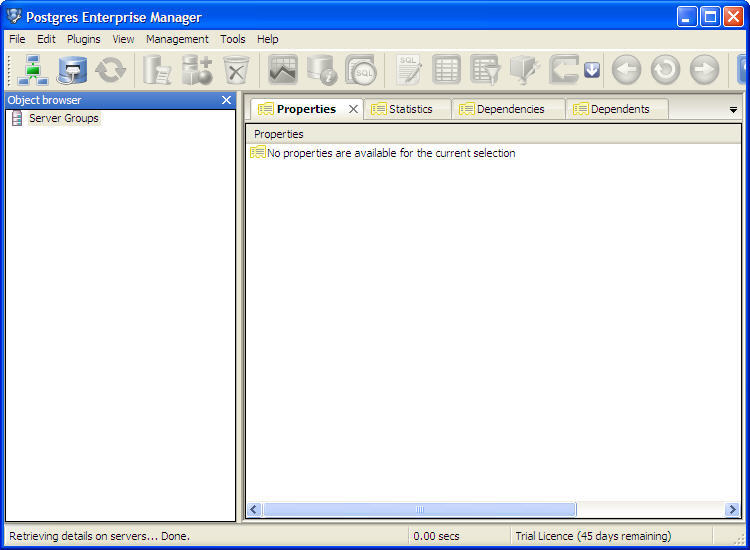Click the View filtered data icon
The height and width of the screenshot is (550, 750).
[485, 70]
